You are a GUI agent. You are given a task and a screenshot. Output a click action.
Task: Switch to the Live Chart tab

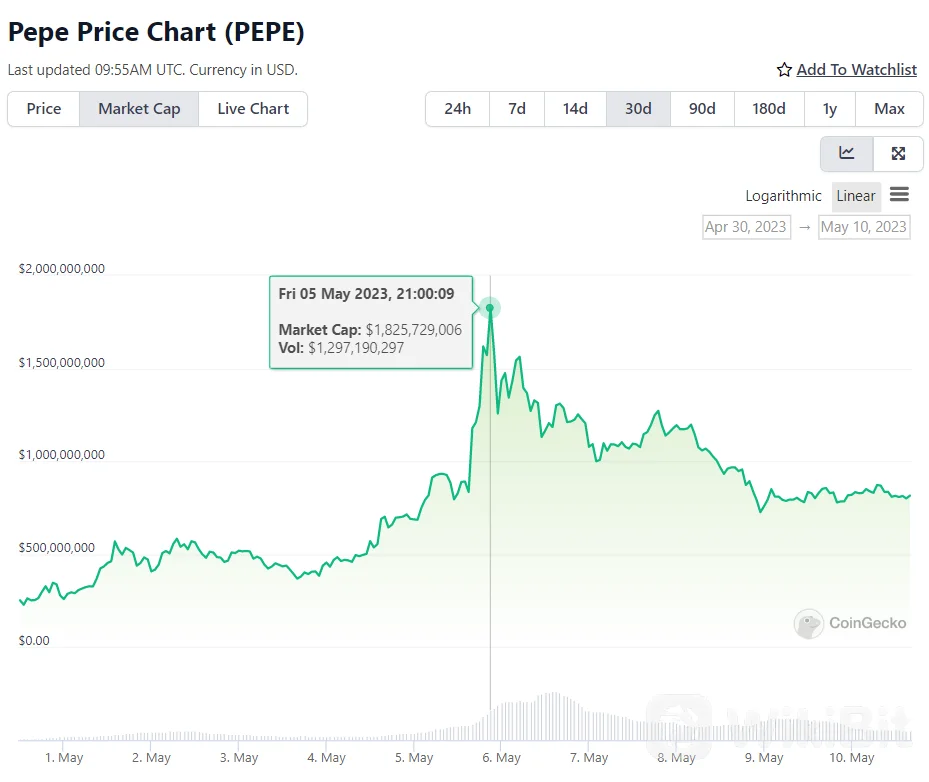(253, 109)
